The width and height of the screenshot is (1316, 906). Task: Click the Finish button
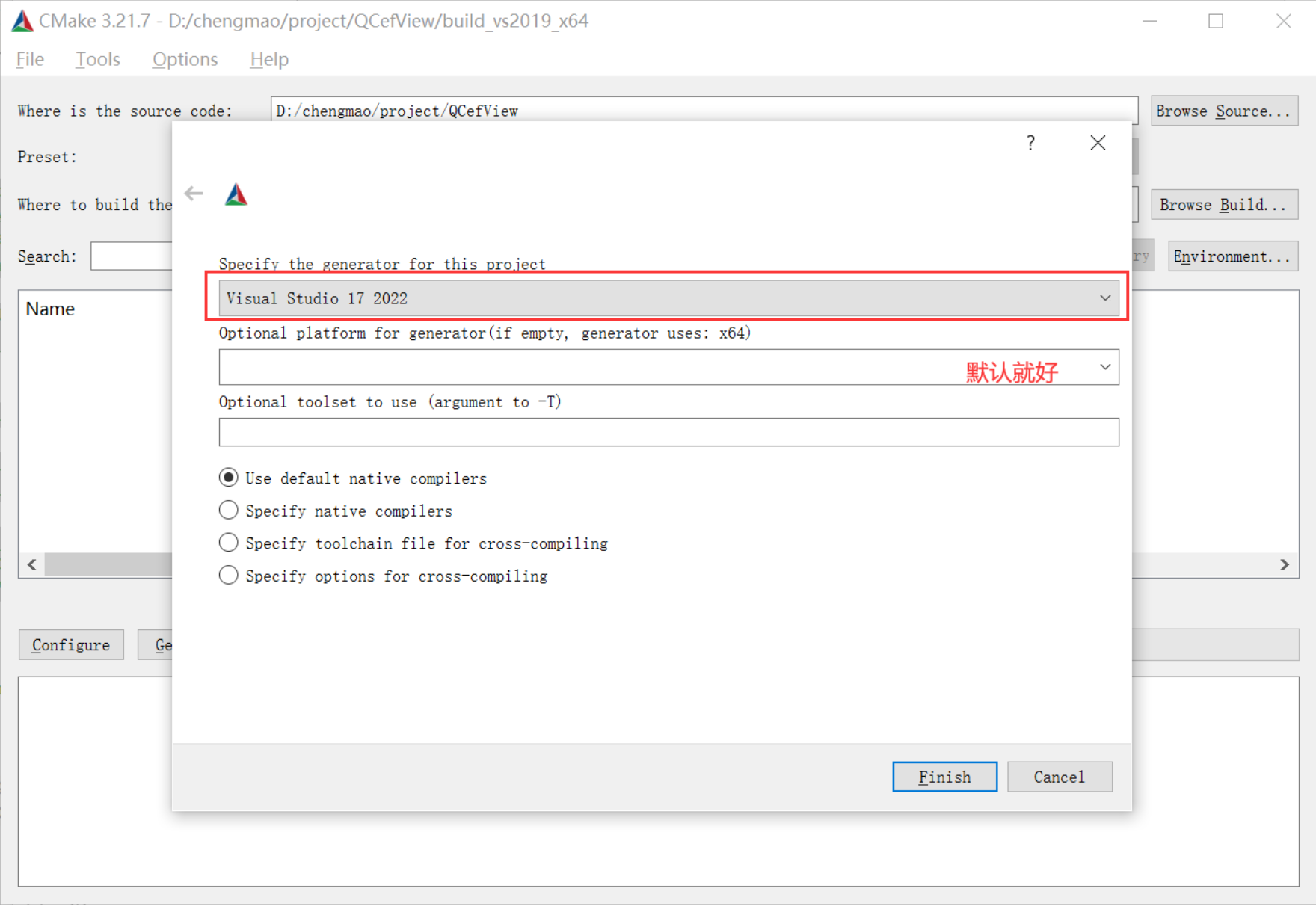944,777
